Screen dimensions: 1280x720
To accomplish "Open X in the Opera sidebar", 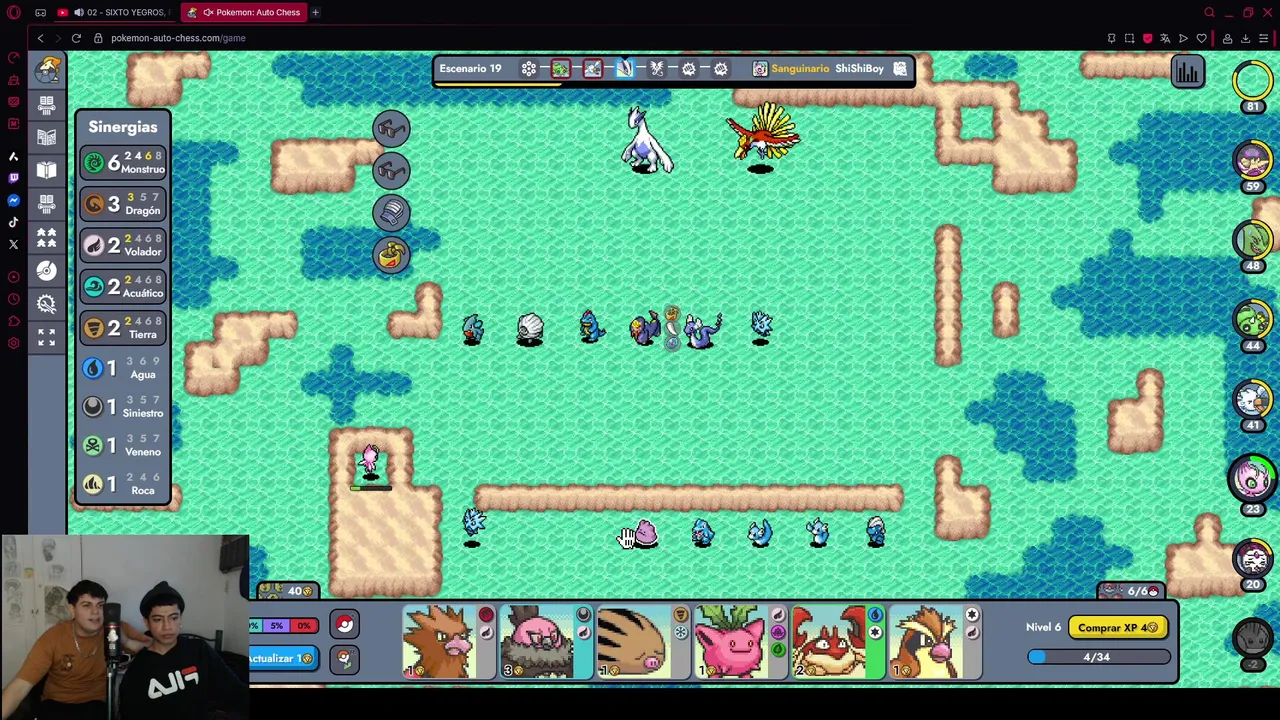I will tap(13, 244).
